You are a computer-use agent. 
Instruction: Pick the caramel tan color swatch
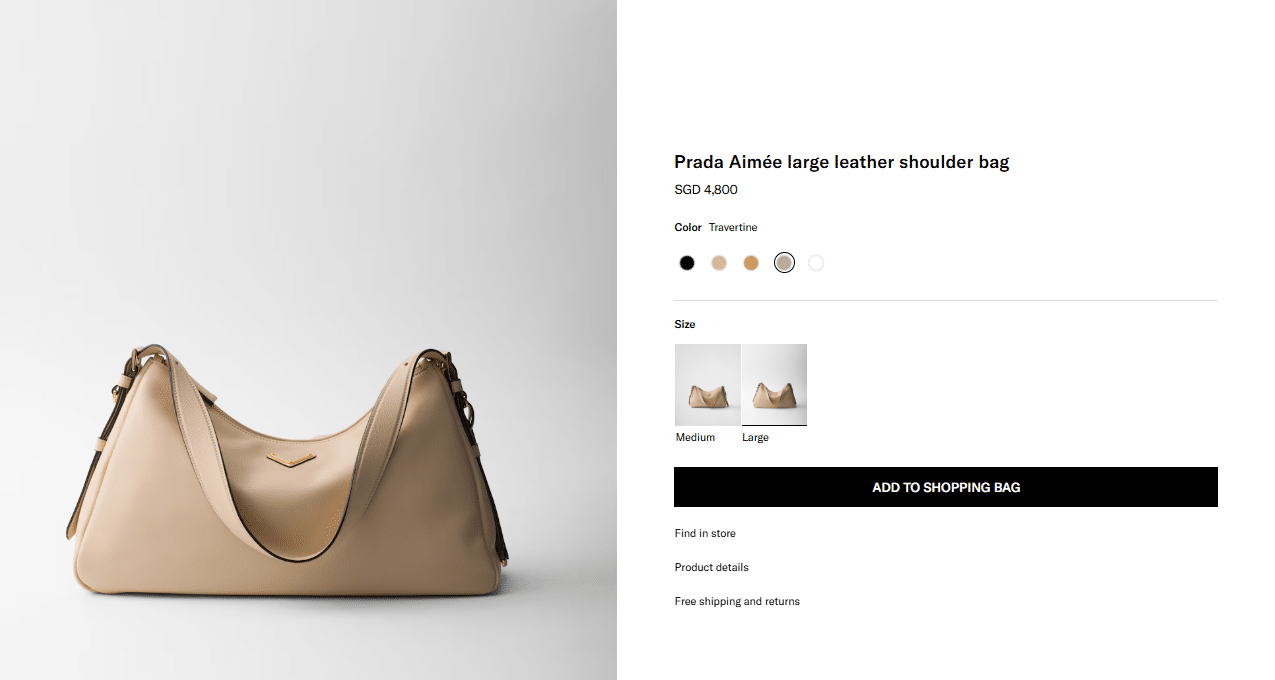pos(751,263)
